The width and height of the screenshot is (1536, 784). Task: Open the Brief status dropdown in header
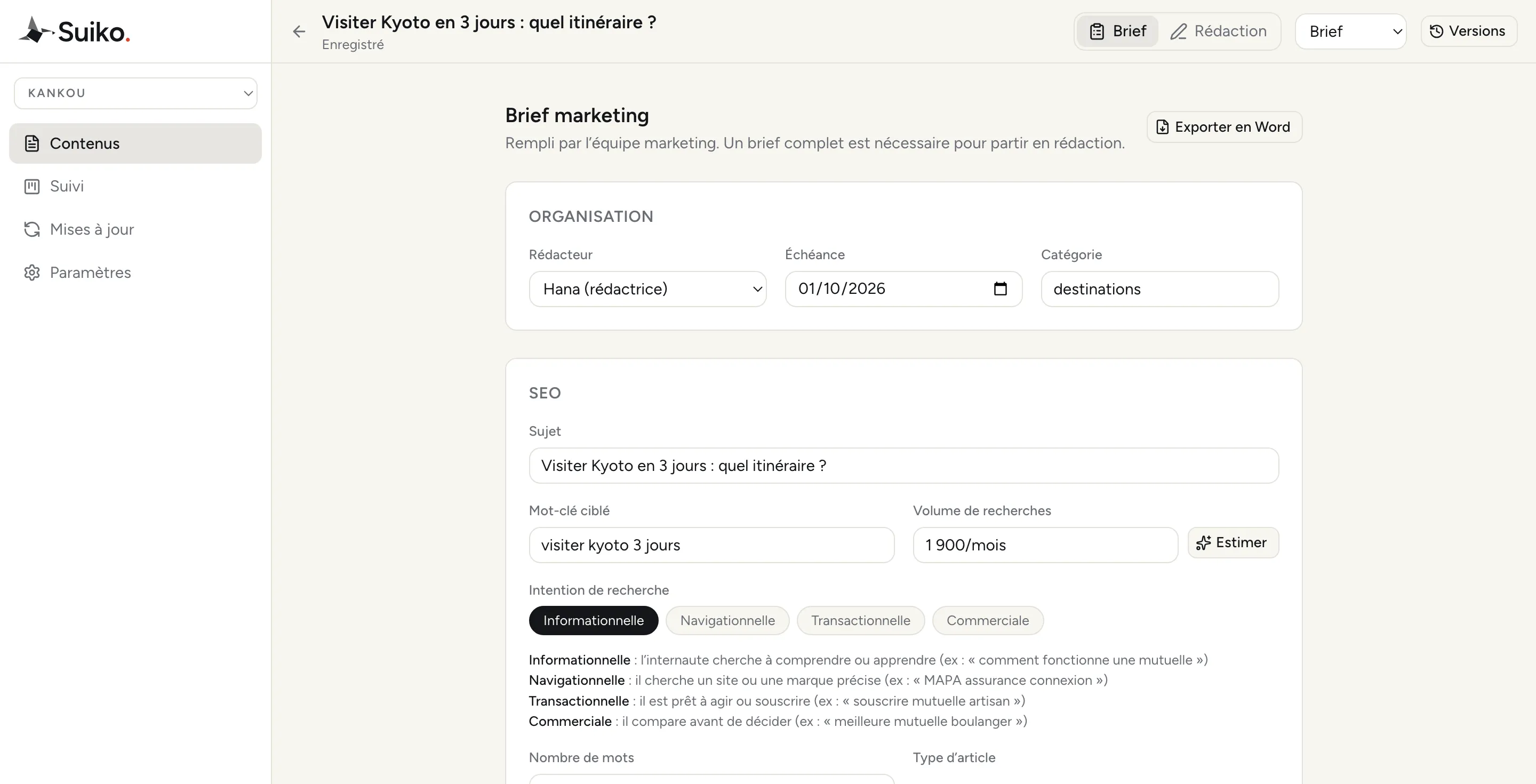pos(1350,31)
